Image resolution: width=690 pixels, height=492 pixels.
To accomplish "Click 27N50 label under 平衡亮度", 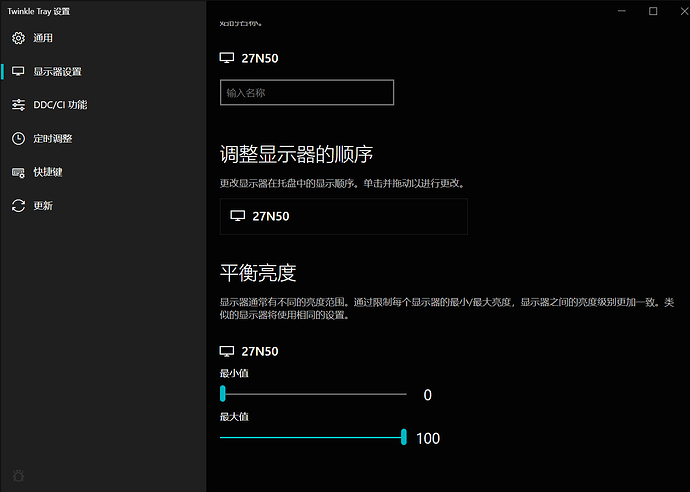I will coord(260,352).
